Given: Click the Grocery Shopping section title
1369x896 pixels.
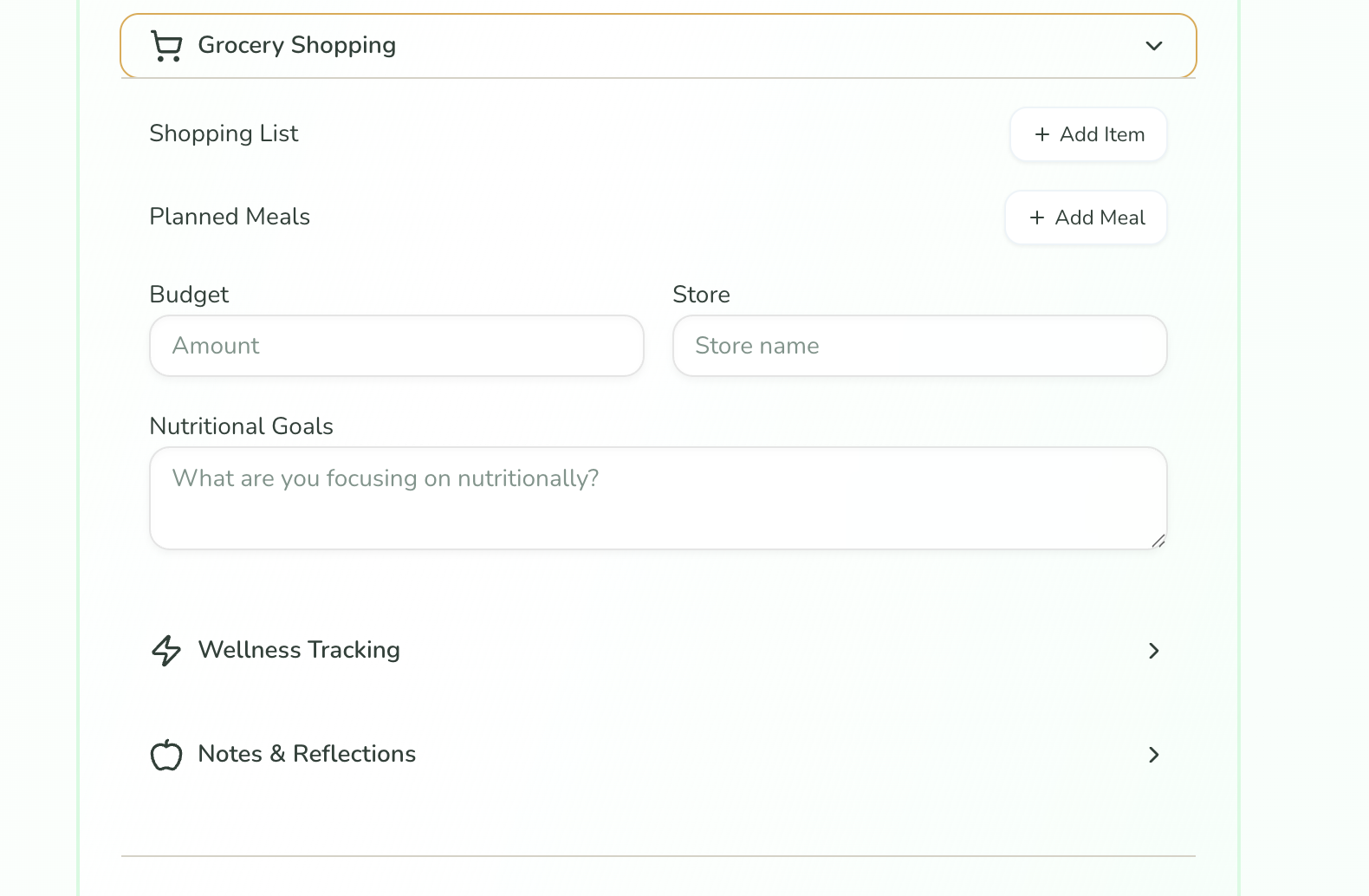Looking at the screenshot, I should coord(296,45).
